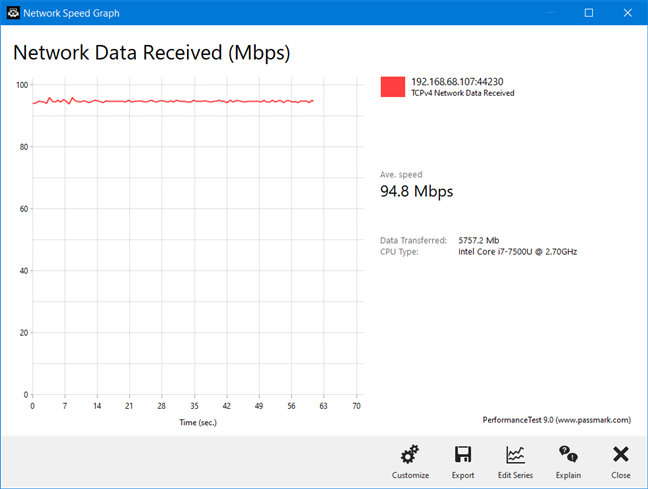
Task: Click the 35 x-axis tick label
Action: (194, 406)
